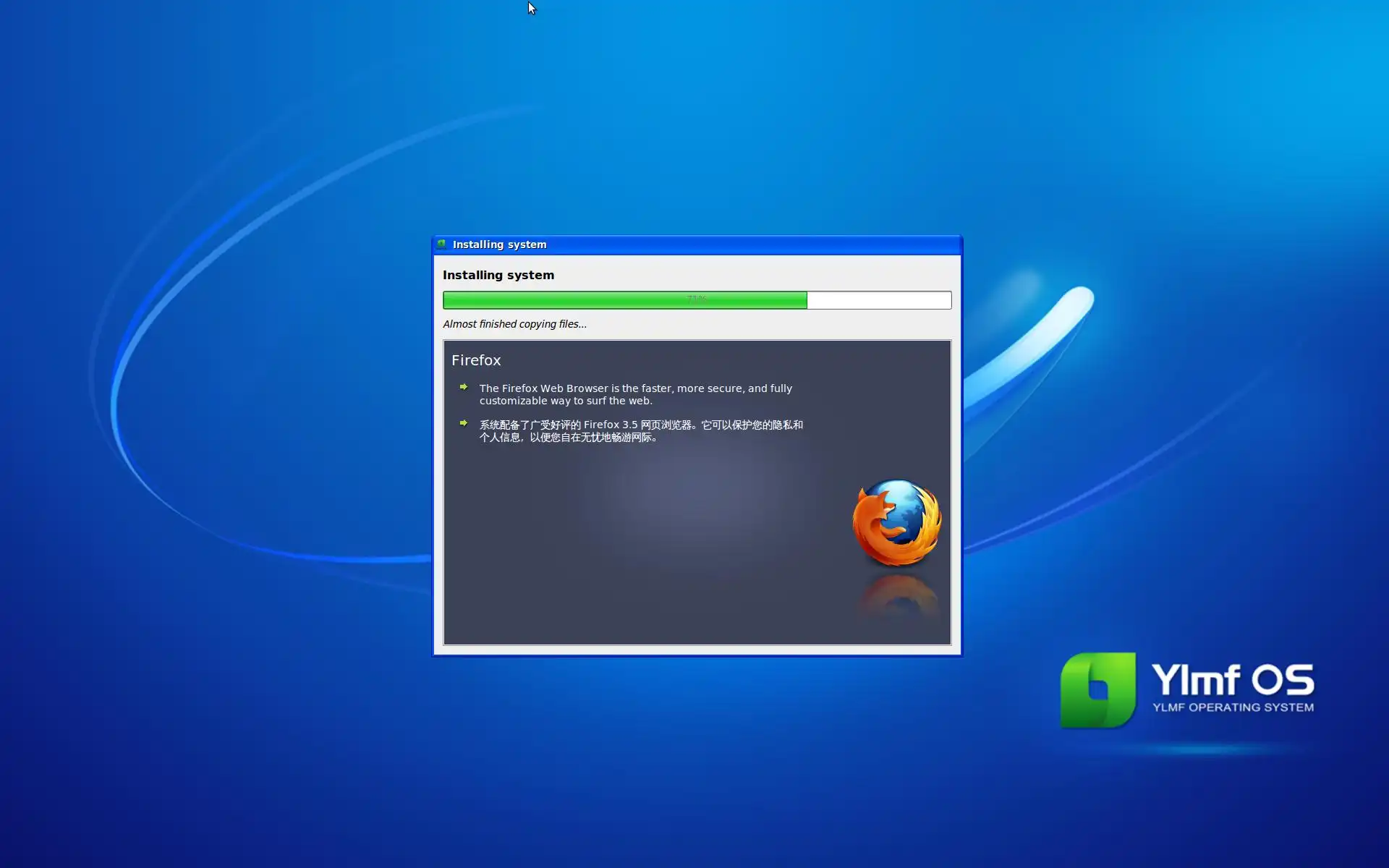This screenshot has width=1389, height=868.
Task: Click the 'Installing system' window title bar text
Action: pos(499,244)
